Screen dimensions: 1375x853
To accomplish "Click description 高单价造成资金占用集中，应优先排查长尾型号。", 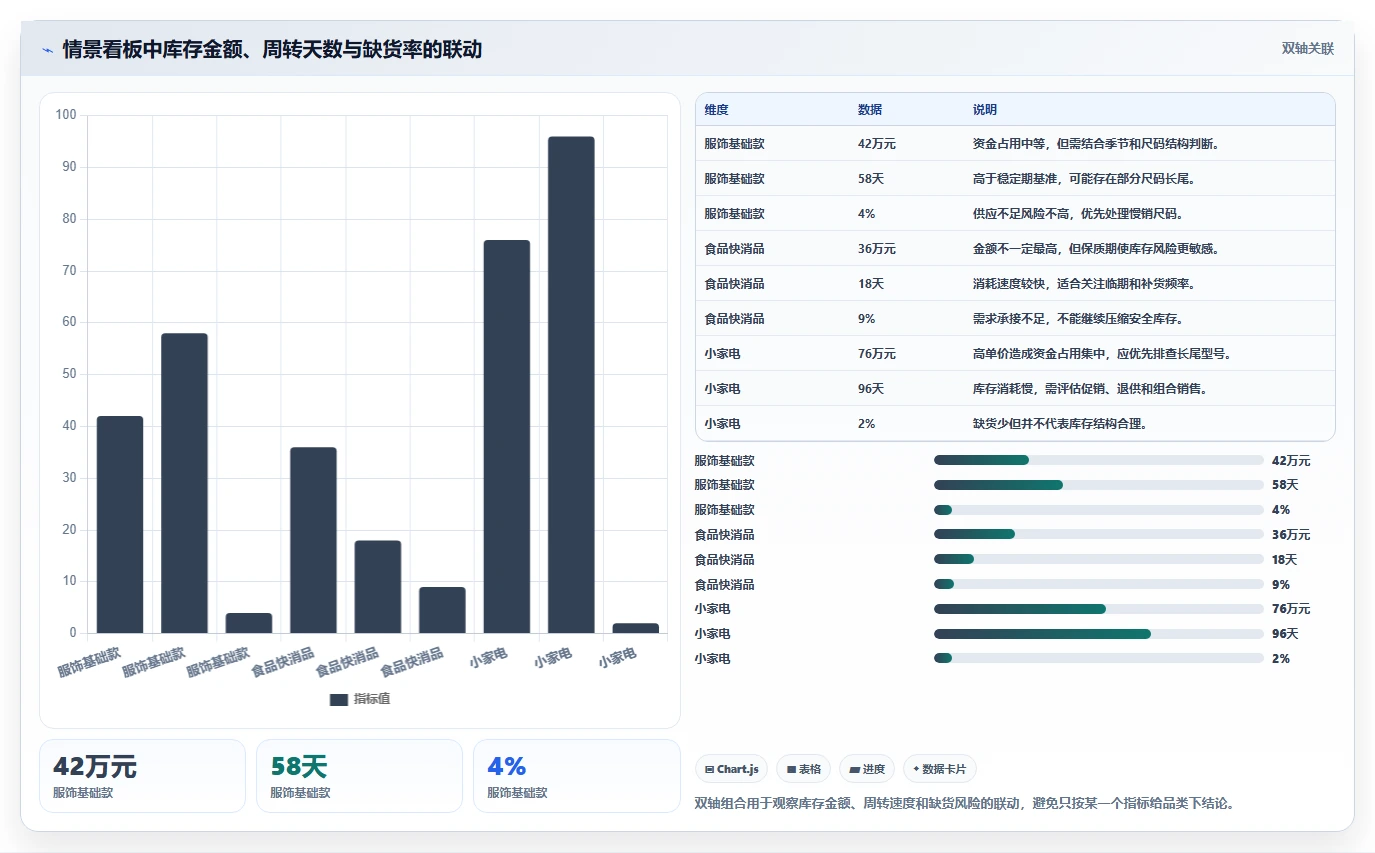I will [1102, 354].
